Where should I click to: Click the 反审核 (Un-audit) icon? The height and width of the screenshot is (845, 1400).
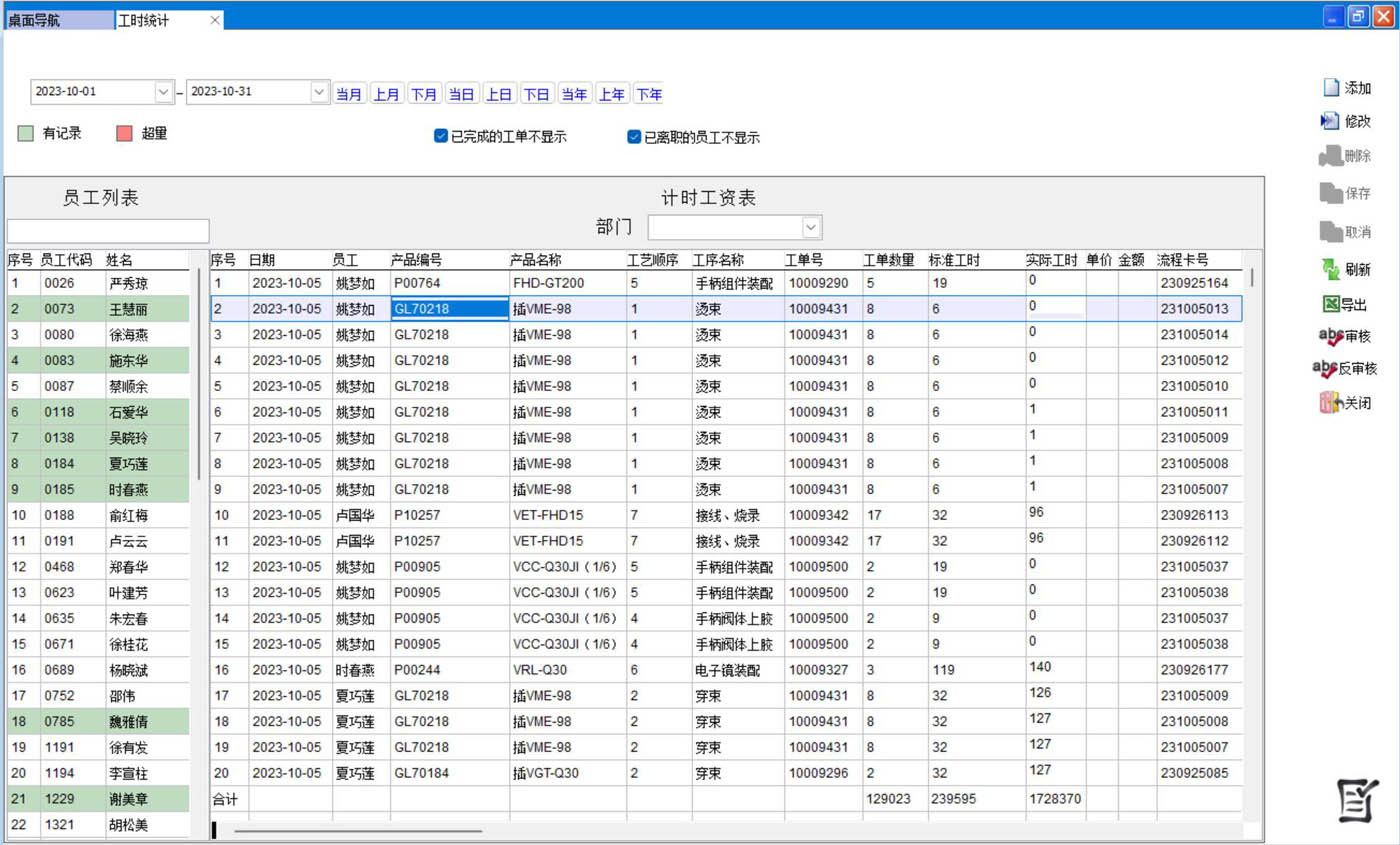pyautogui.click(x=1324, y=369)
